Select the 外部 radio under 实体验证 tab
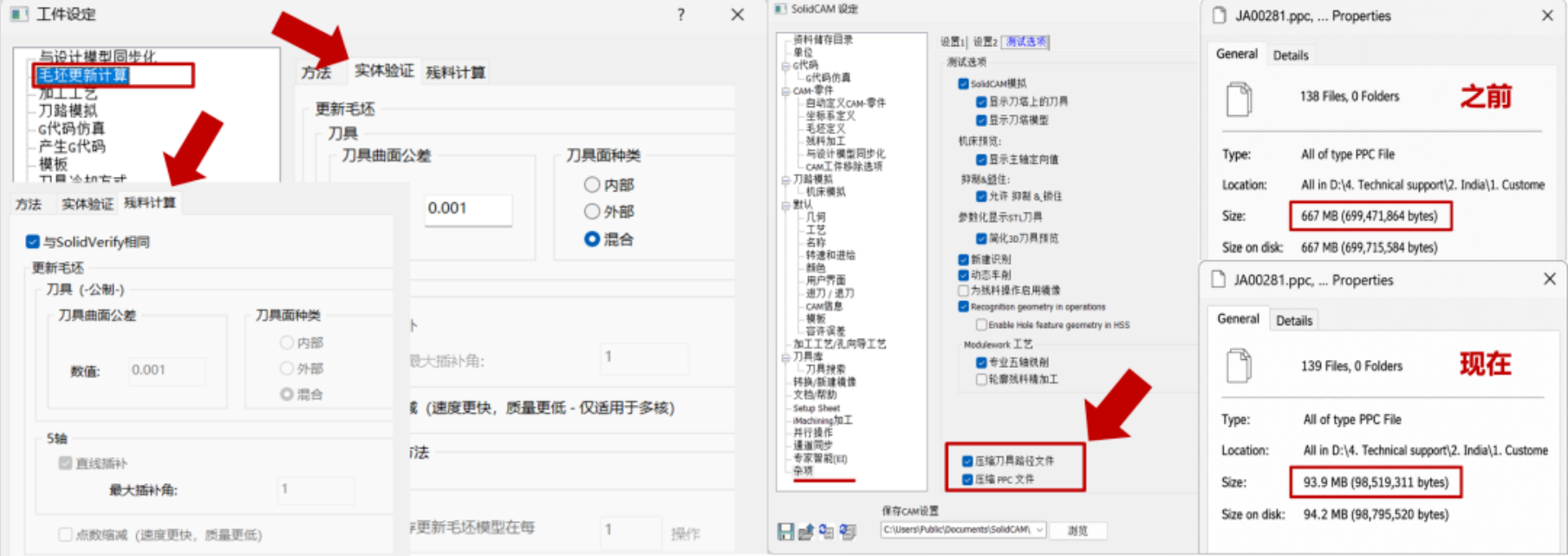Screen dimensions: 1568x556 point(592,211)
